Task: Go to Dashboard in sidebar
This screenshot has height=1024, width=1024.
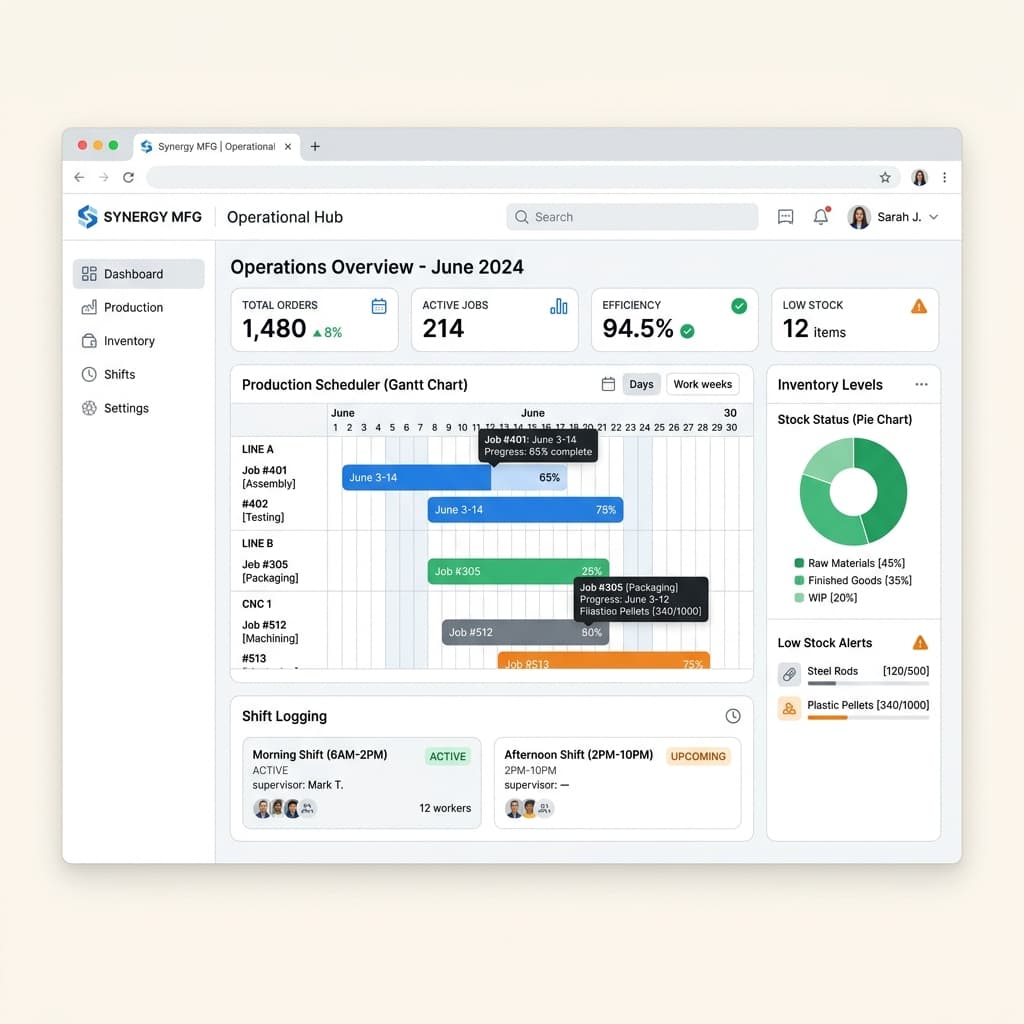Action: (138, 274)
